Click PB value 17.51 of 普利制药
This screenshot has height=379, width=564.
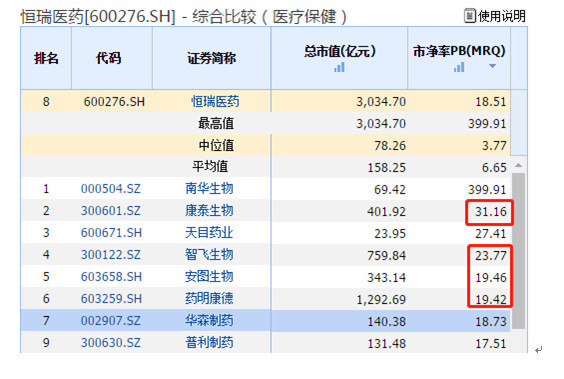[491, 344]
